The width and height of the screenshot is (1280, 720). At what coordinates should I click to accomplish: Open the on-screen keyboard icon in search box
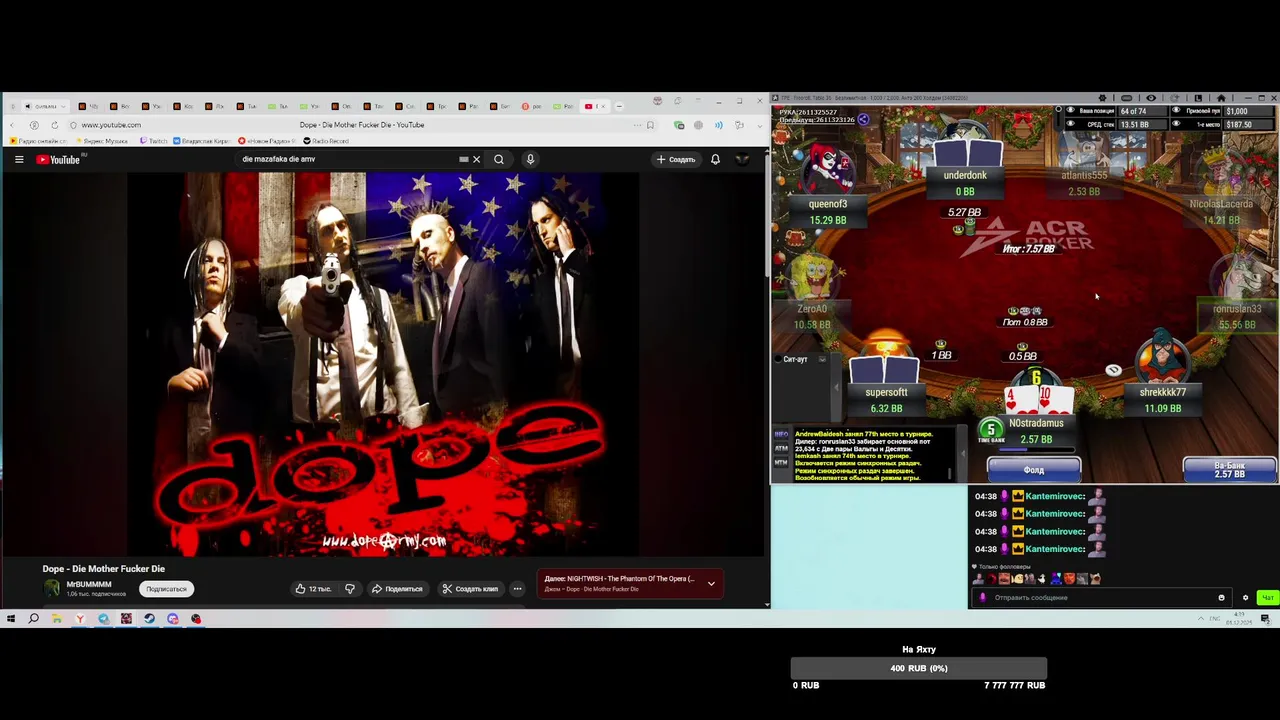[x=463, y=159]
